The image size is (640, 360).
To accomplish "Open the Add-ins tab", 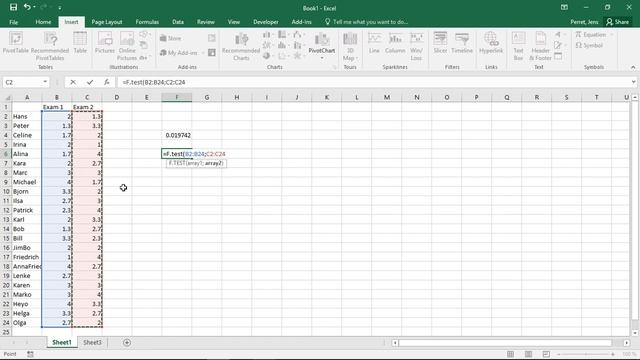I will pyautogui.click(x=302, y=22).
